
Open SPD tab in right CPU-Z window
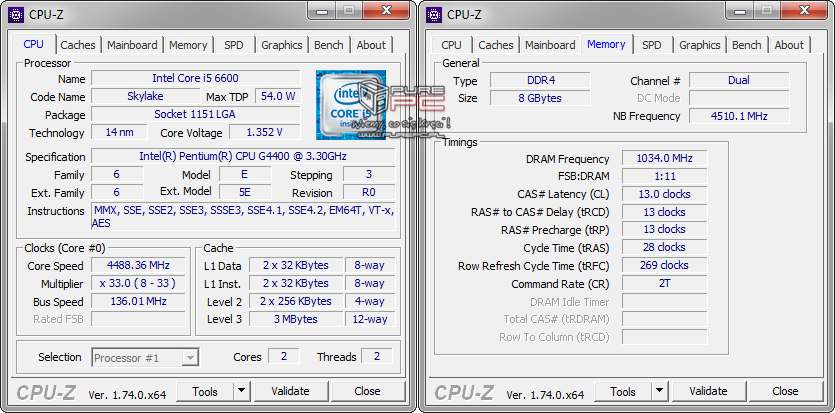[652, 45]
